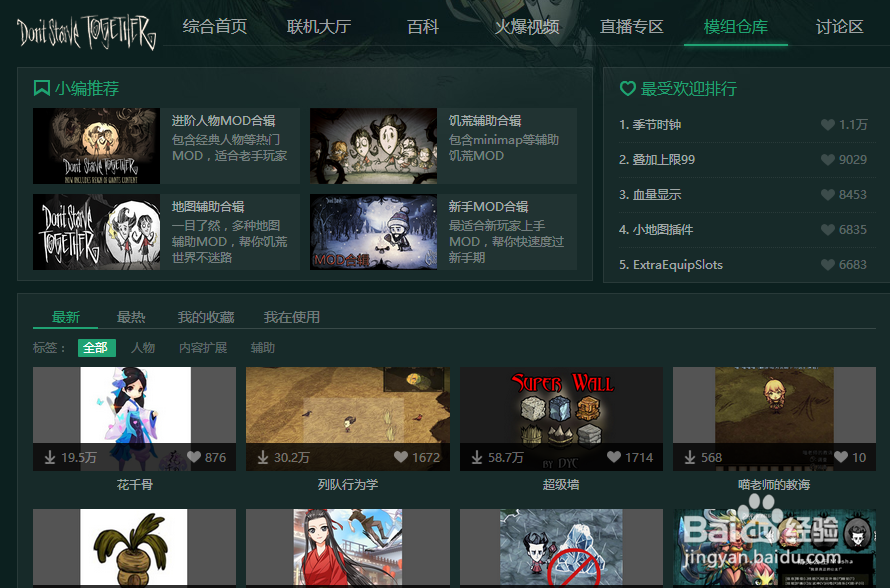890x588 pixels.
Task: Open the 进阶人物MOD合辑 title link
Action: tap(224, 120)
